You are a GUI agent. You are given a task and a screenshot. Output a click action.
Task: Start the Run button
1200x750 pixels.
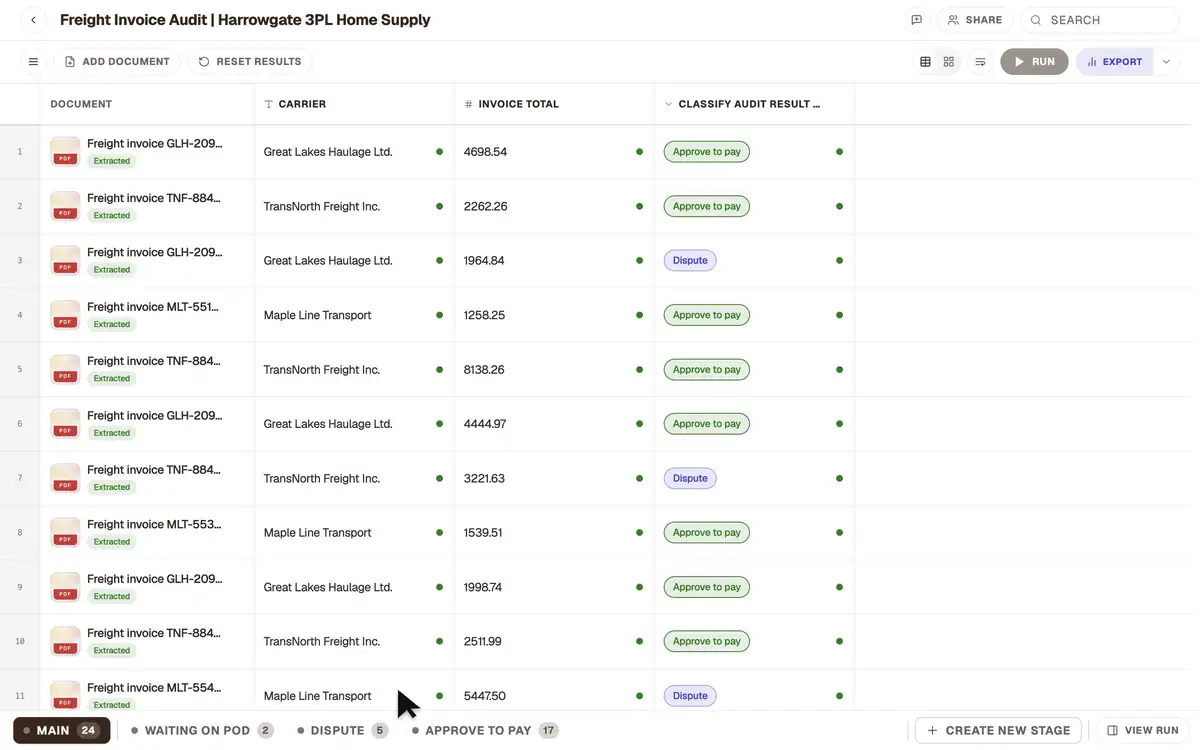click(x=1034, y=62)
